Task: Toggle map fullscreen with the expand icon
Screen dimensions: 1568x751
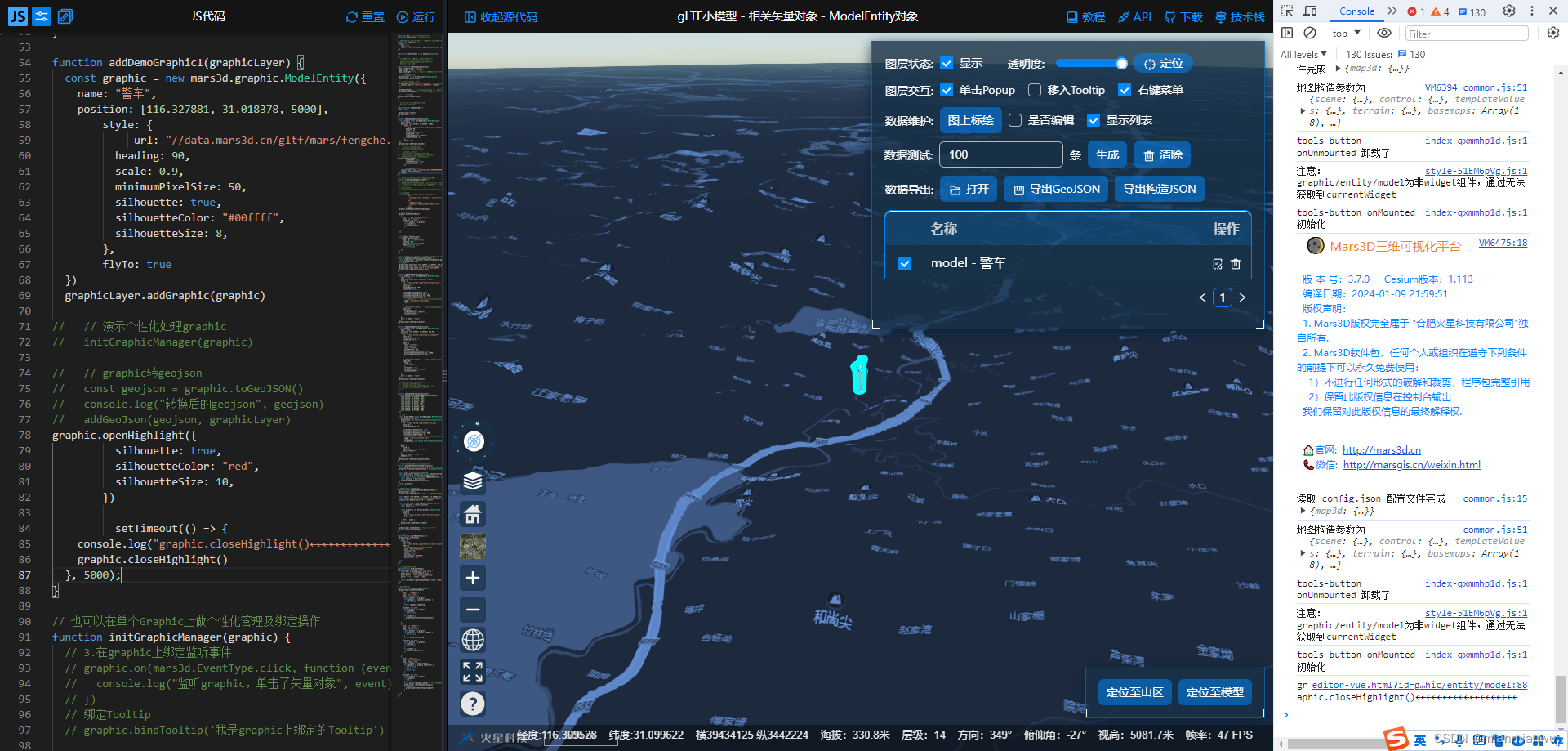Action: (472, 672)
